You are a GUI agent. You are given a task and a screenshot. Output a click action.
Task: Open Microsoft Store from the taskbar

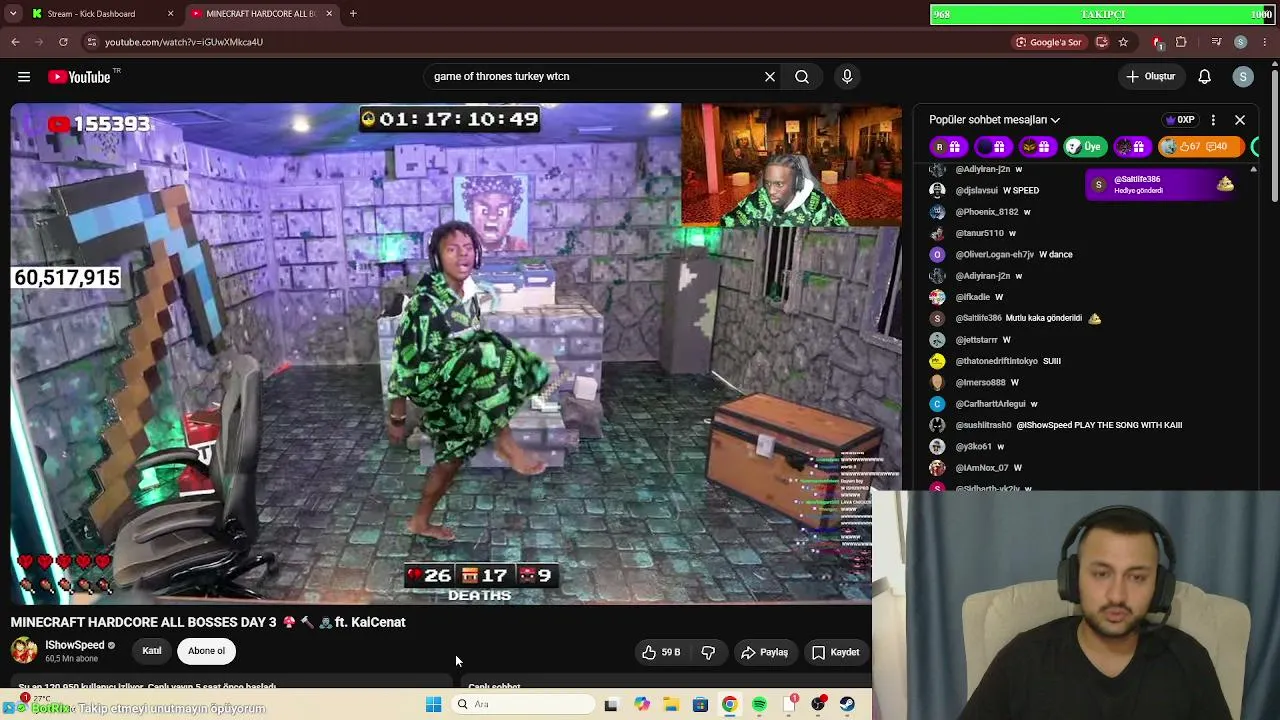tap(700, 705)
